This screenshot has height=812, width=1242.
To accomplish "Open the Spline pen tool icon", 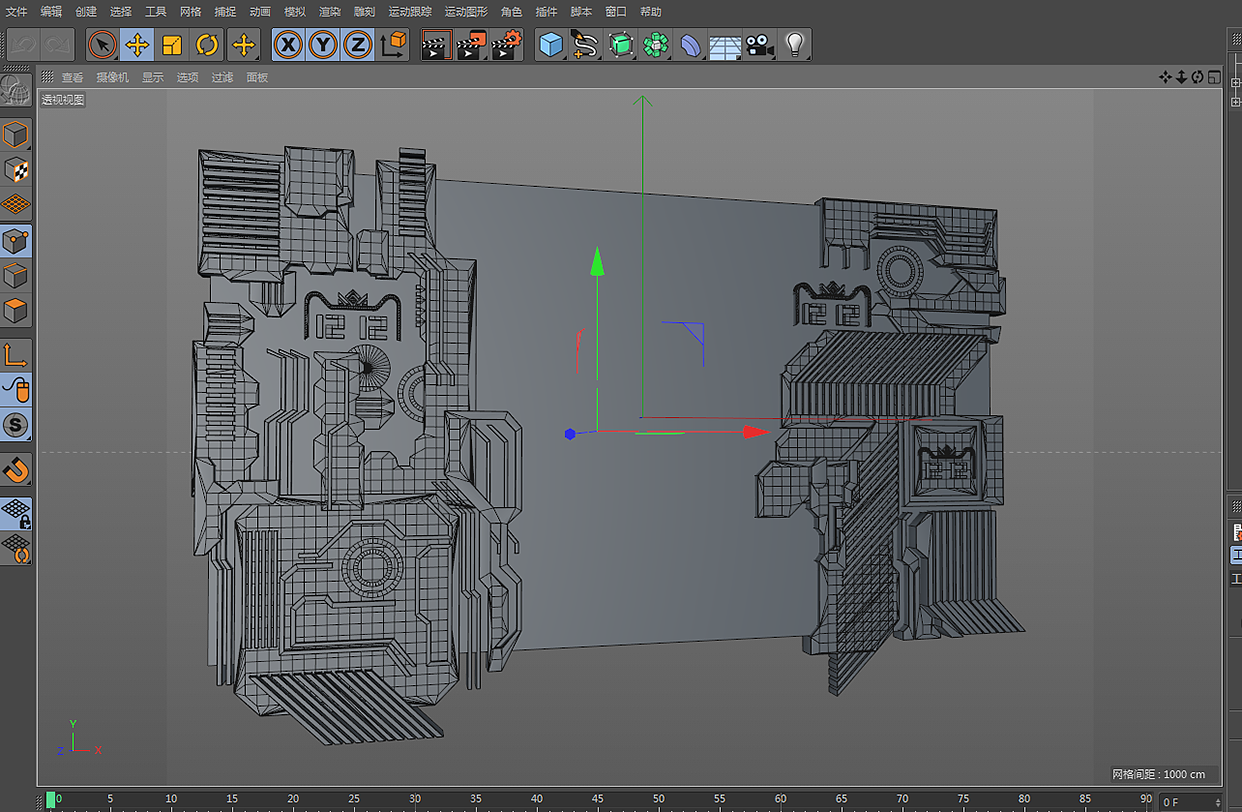I will pyautogui.click(x=585, y=45).
